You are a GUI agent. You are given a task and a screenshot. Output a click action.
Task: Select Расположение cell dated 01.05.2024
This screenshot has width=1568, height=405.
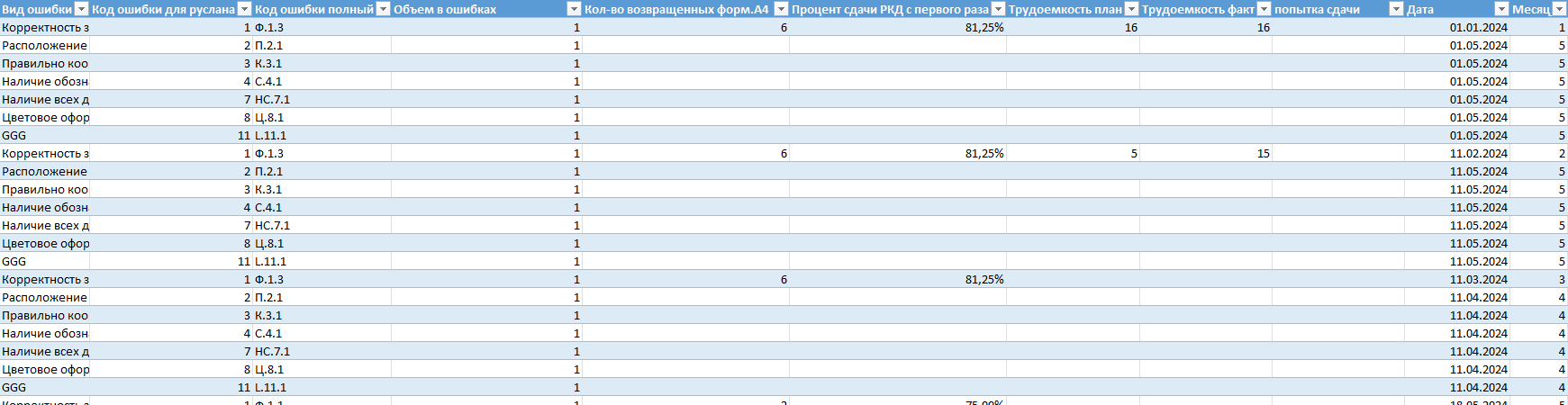tap(45, 45)
